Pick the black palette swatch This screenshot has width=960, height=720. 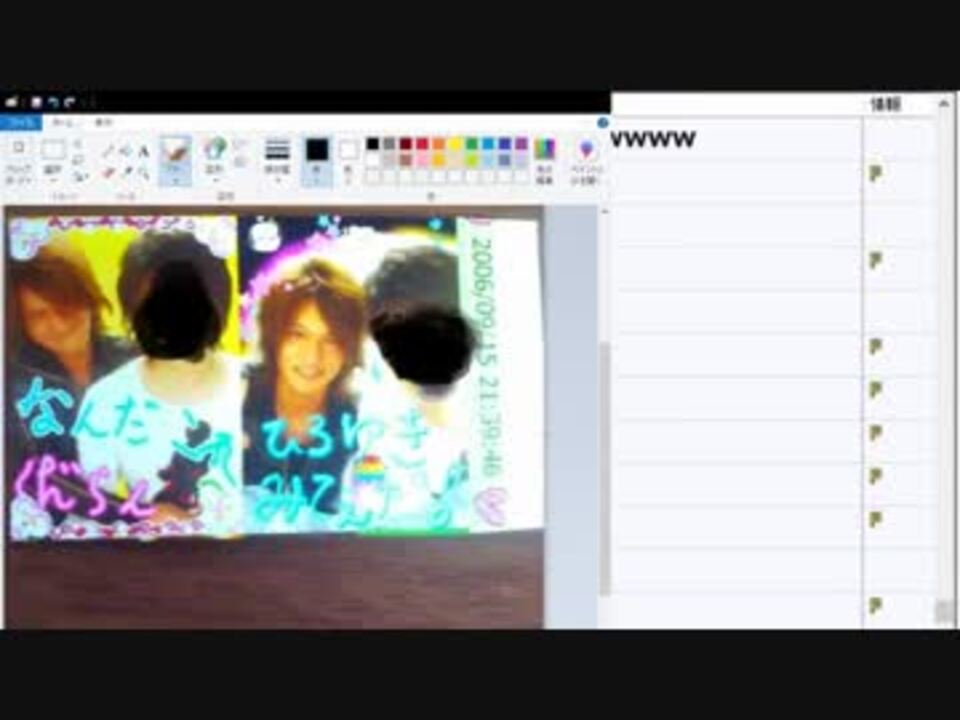point(372,144)
